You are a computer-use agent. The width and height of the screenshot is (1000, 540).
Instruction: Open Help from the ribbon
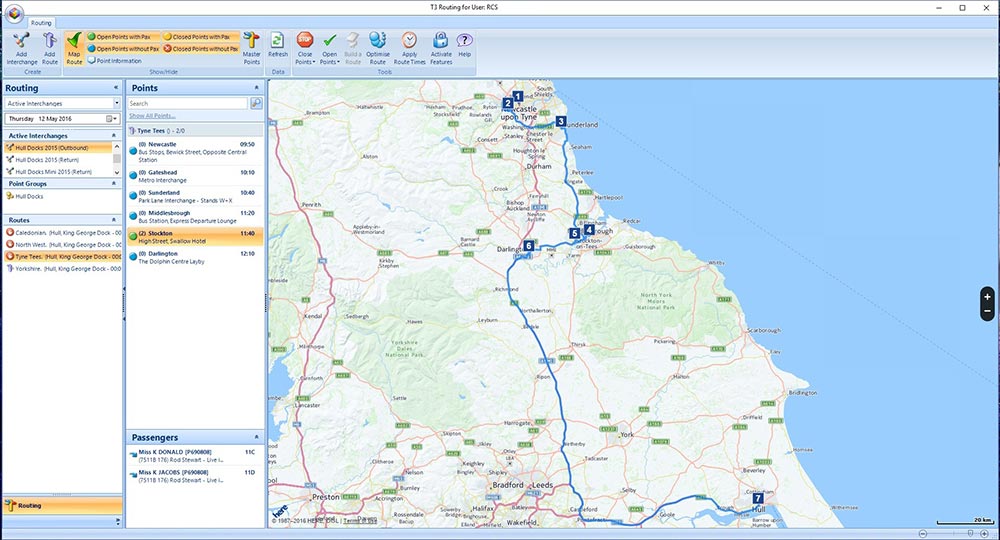[x=464, y=46]
